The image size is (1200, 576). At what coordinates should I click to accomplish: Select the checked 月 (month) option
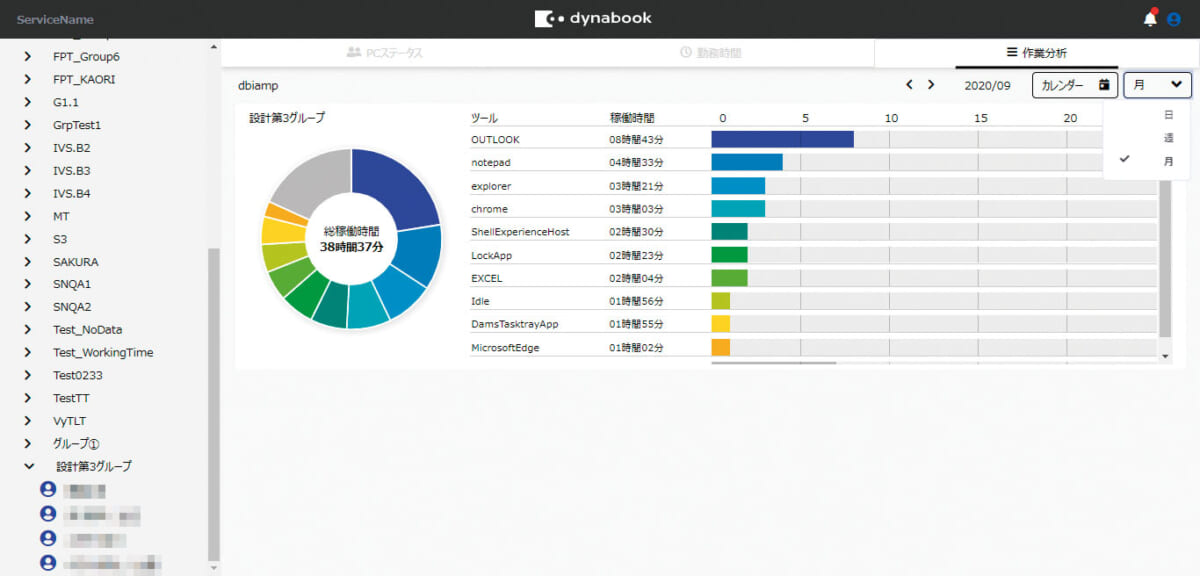coord(1168,161)
